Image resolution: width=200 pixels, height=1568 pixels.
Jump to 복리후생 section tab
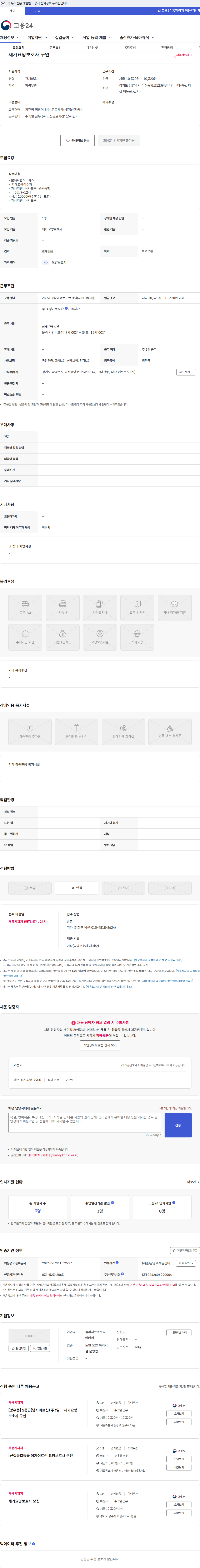130,47
